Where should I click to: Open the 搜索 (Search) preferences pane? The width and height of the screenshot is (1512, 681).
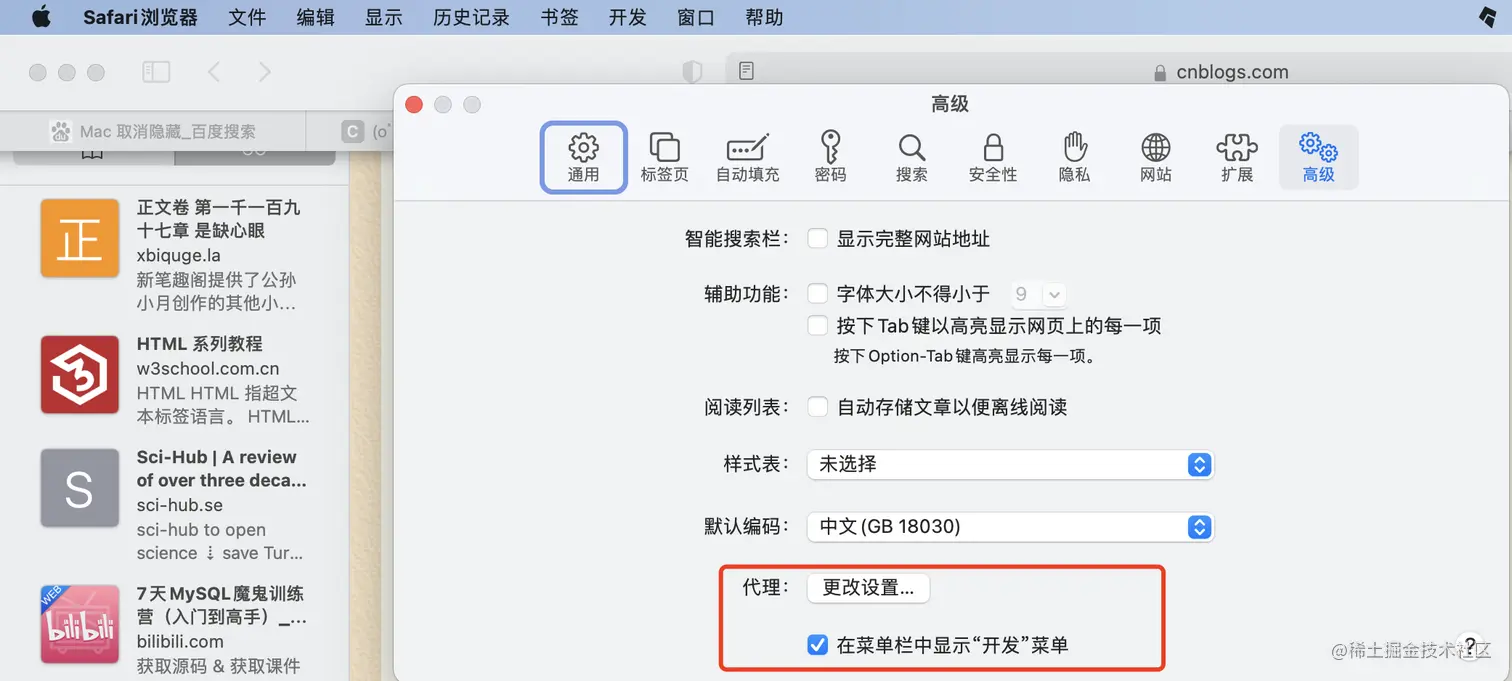point(911,157)
